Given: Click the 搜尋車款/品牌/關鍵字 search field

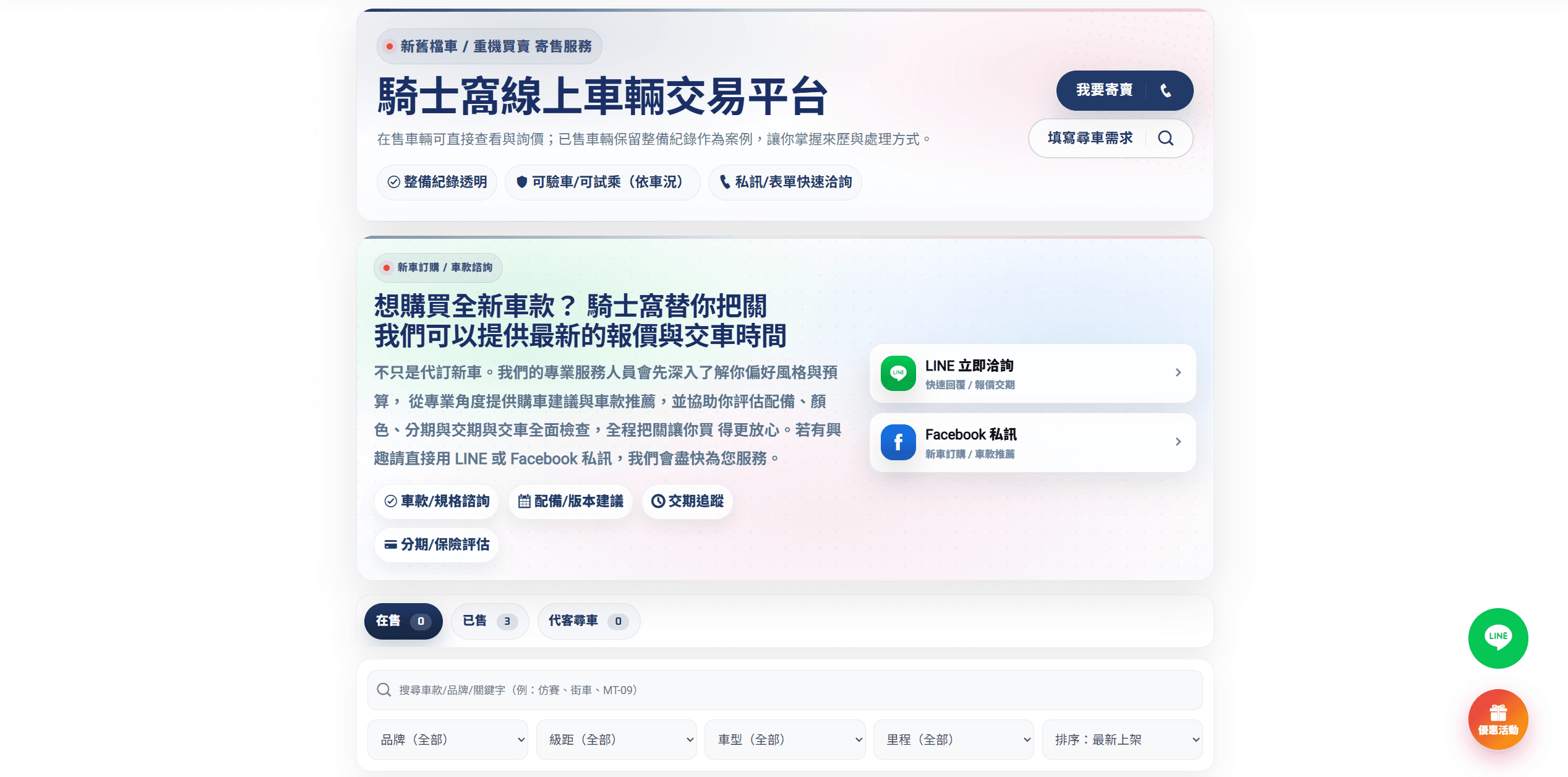Looking at the screenshot, I should coord(785,690).
